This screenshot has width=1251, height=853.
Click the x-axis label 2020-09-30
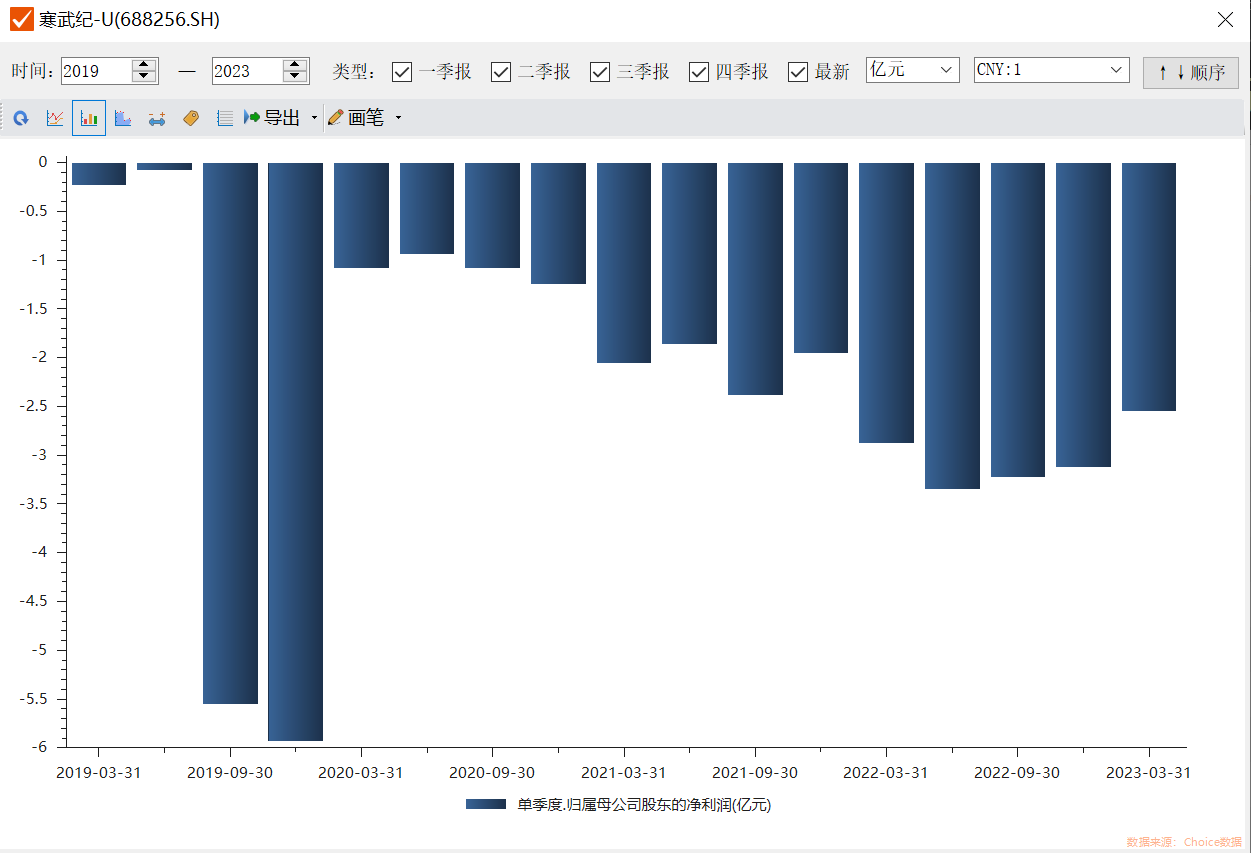492,773
